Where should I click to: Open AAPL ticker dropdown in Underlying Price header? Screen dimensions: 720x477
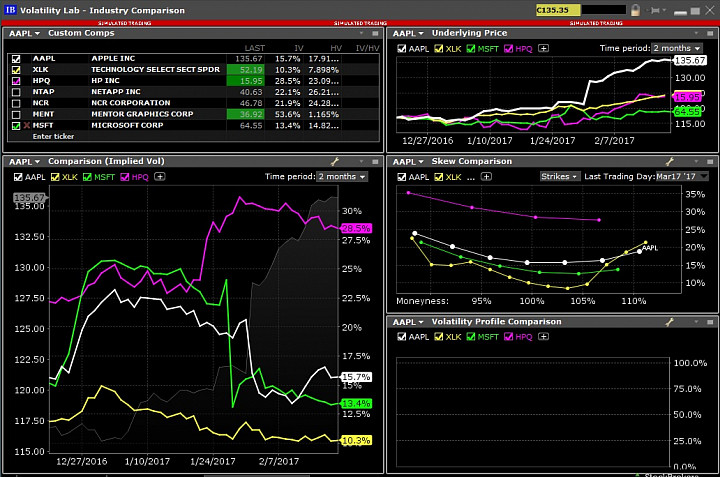(408, 33)
